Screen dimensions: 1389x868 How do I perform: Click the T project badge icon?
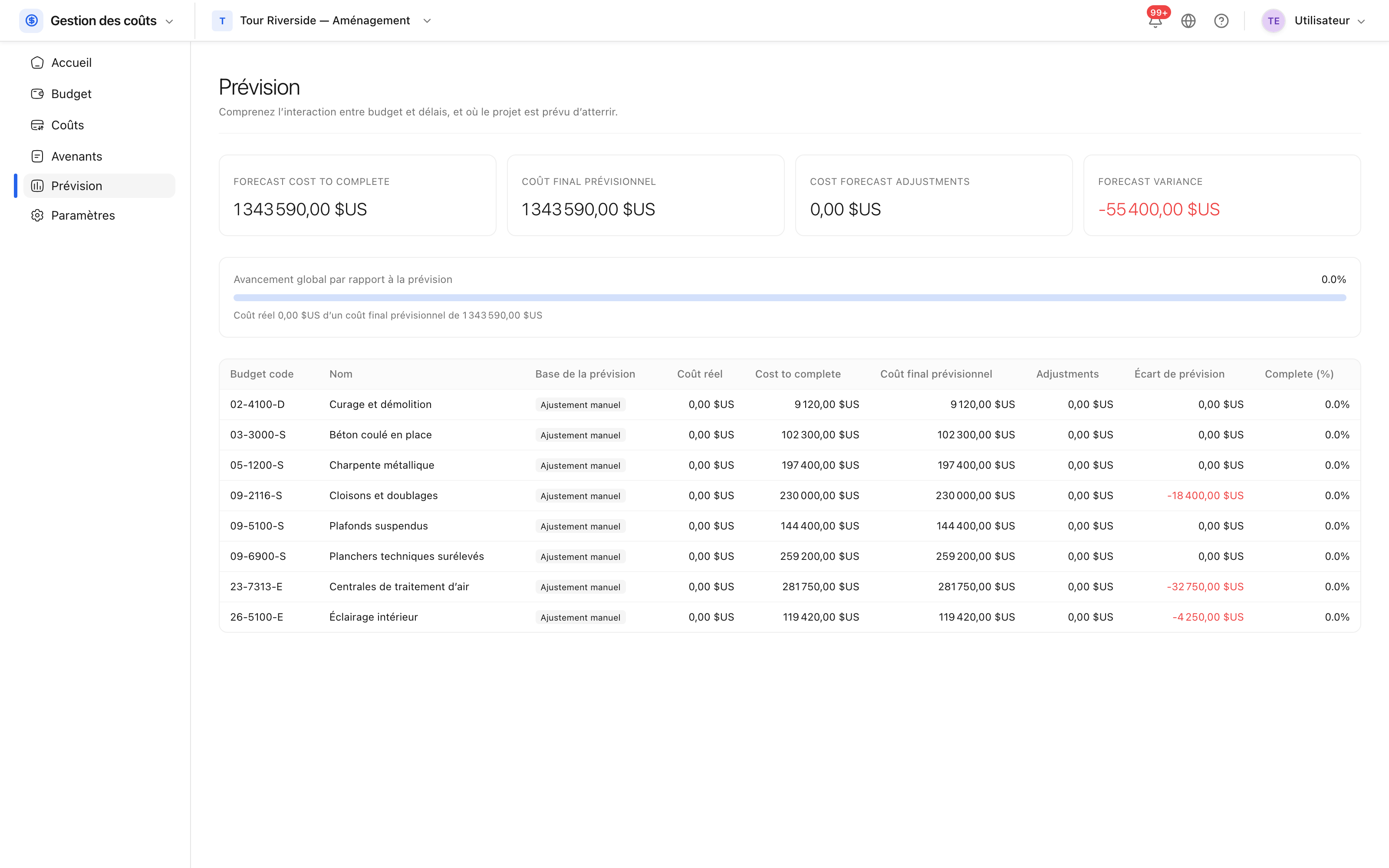222,21
